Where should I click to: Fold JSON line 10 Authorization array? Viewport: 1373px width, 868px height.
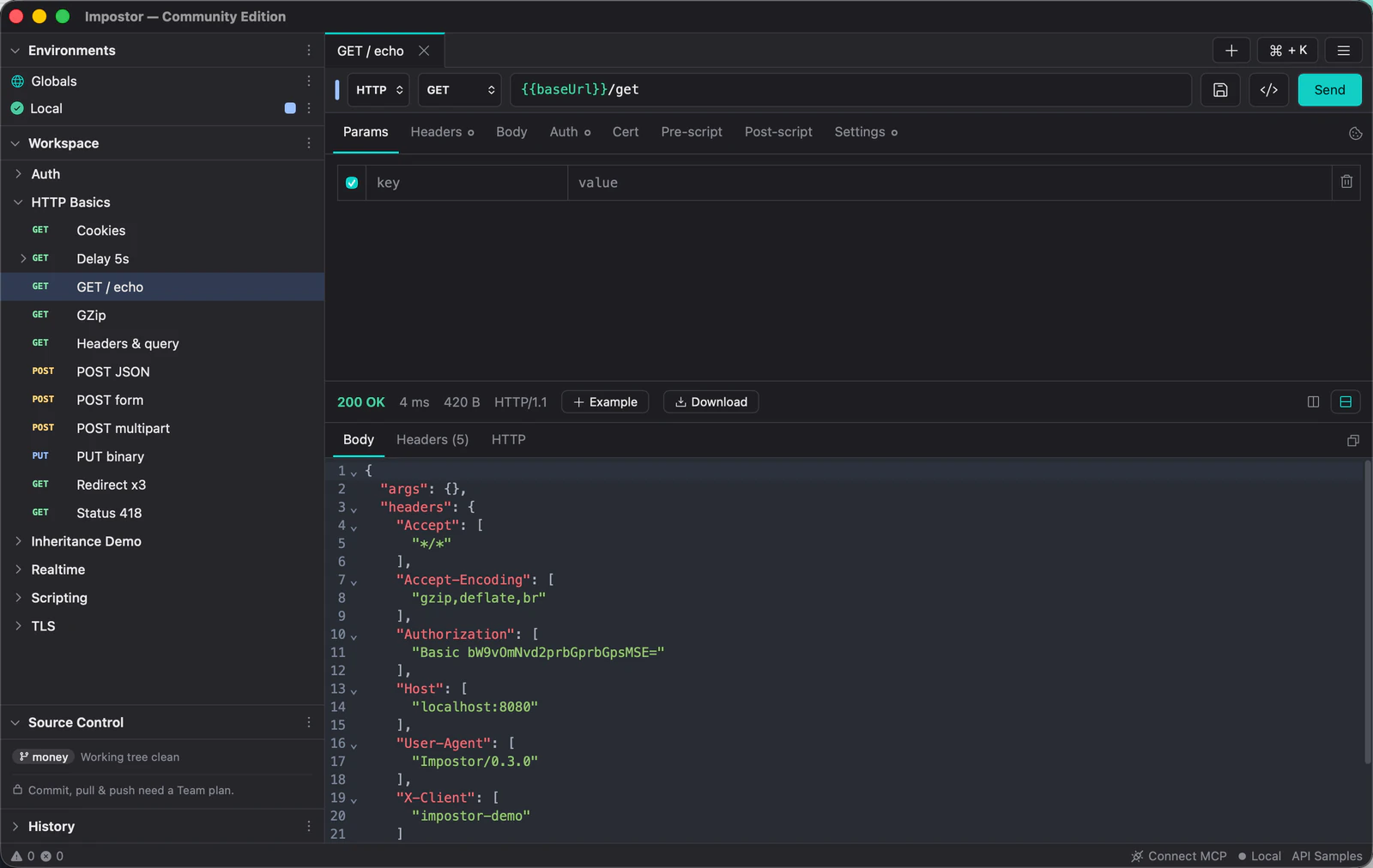click(354, 636)
